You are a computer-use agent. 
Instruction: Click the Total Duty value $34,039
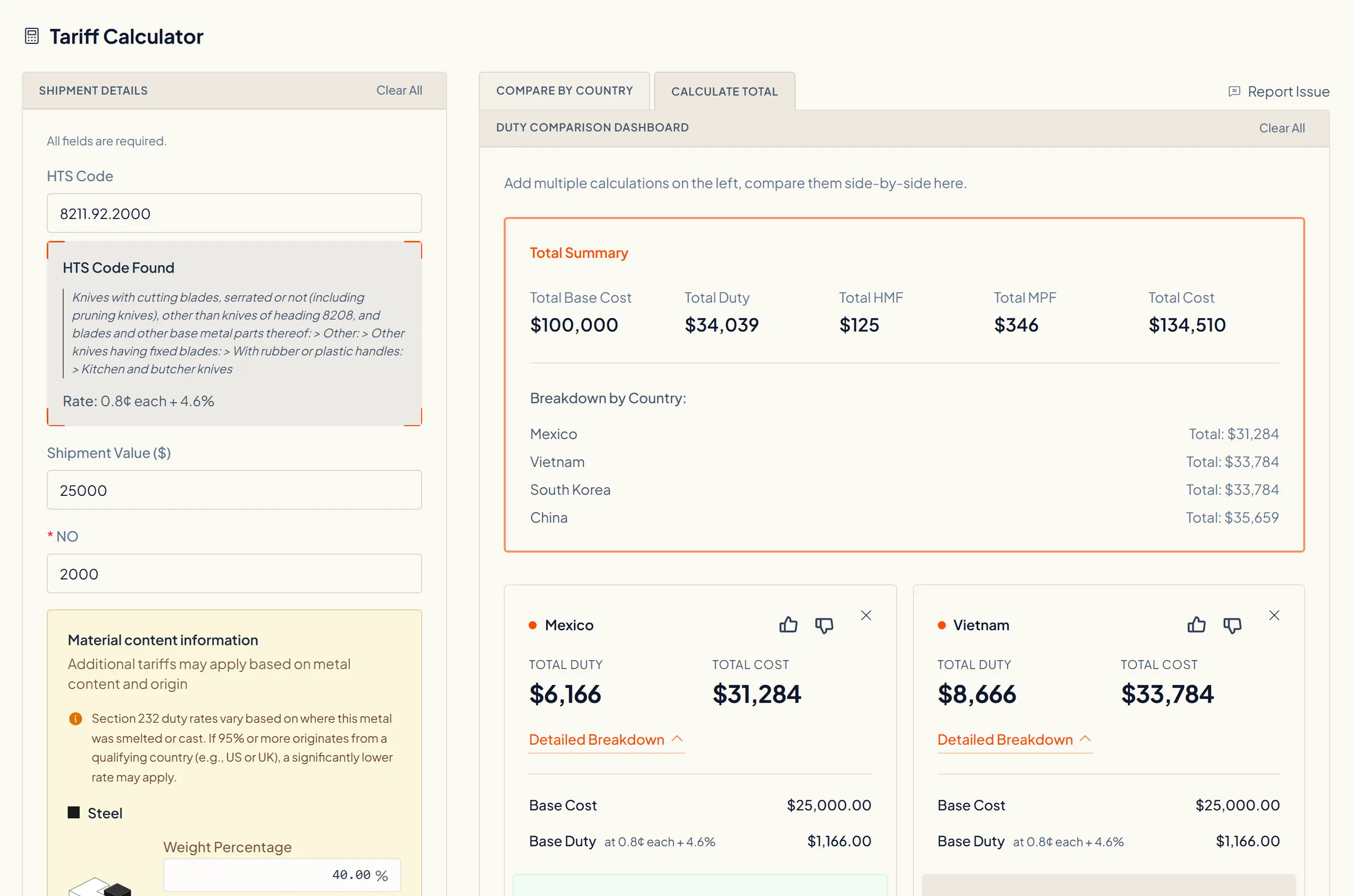pyautogui.click(x=721, y=324)
